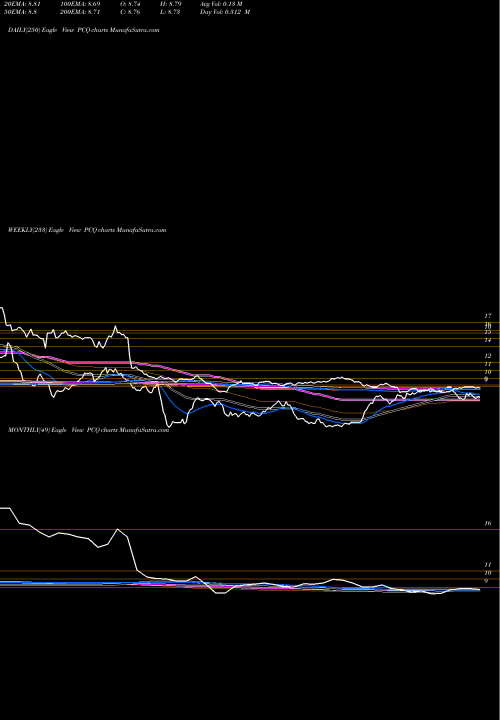
Task: Click the monthly chart axis label 10
Action: pos(488,573)
